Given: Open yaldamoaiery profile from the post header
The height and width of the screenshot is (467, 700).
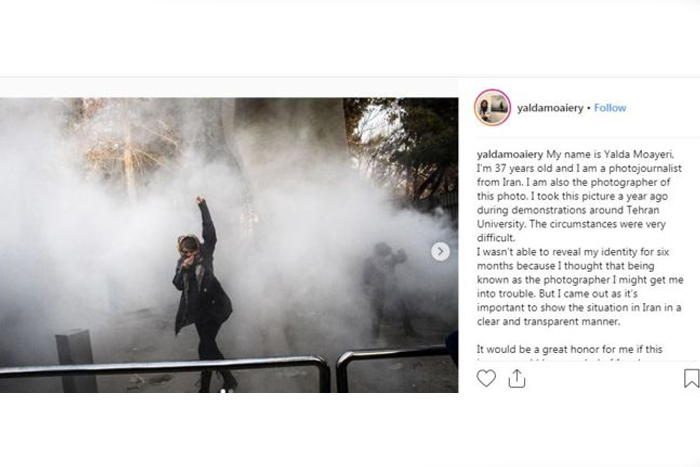Looking at the screenshot, I should coord(550,108).
